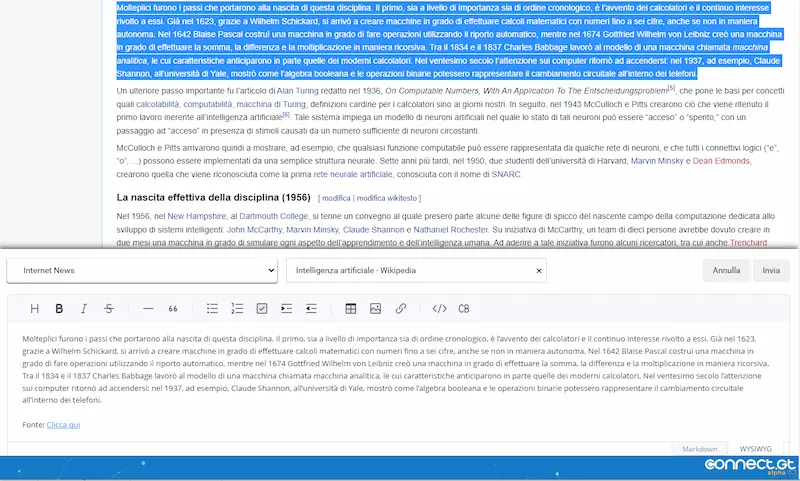Open the 'Clicca qui' source link

63,424
